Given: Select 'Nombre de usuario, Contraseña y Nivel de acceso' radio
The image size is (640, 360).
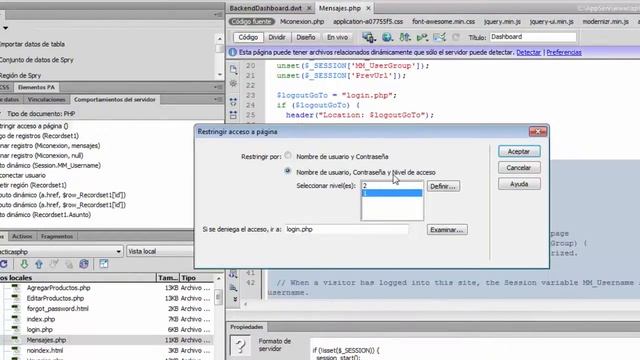Looking at the screenshot, I should (x=288, y=171).
